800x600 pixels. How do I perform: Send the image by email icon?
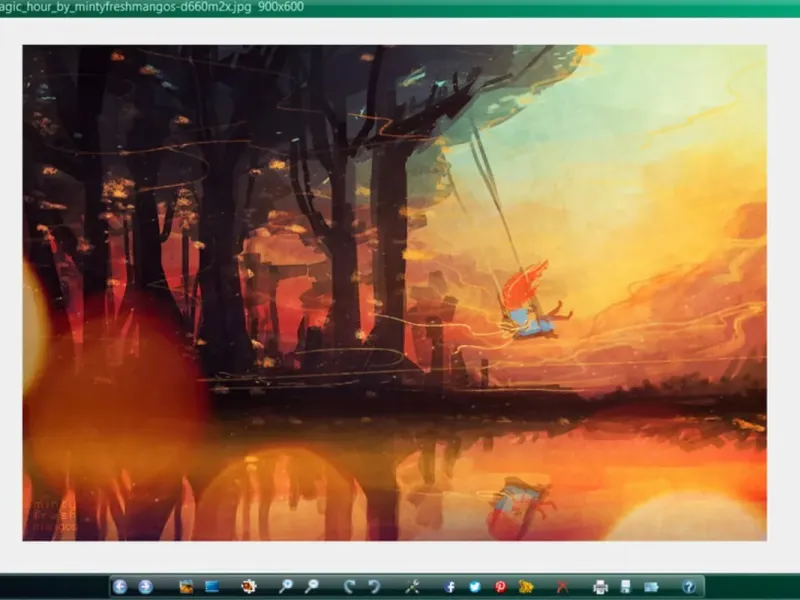[651, 587]
